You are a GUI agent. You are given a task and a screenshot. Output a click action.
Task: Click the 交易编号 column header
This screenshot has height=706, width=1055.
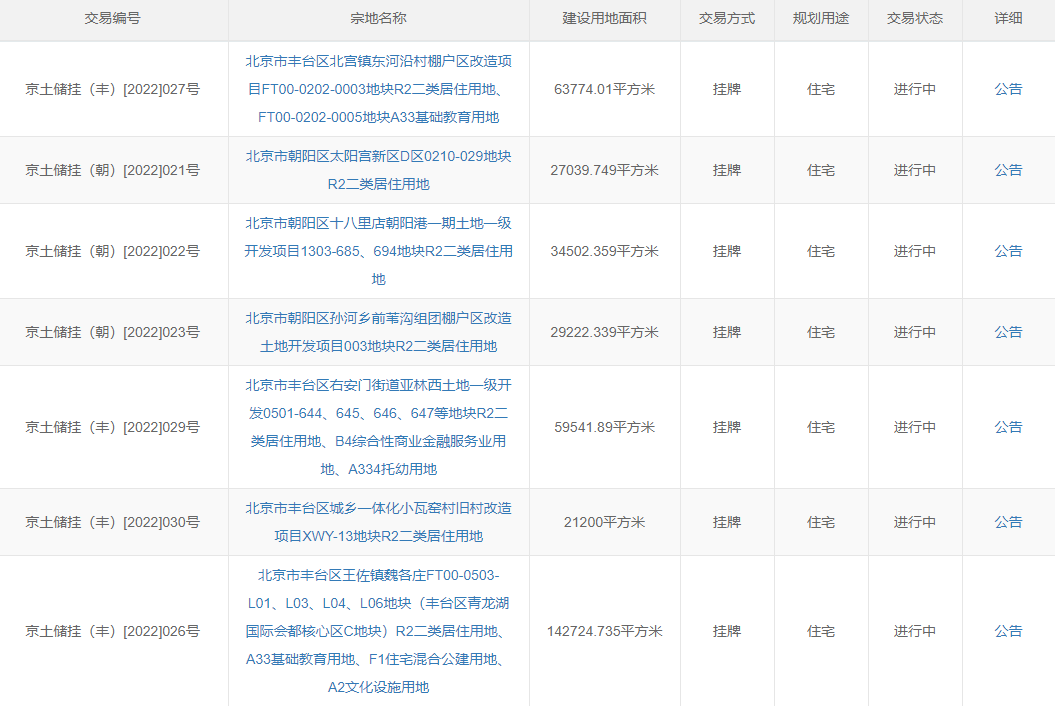click(113, 19)
